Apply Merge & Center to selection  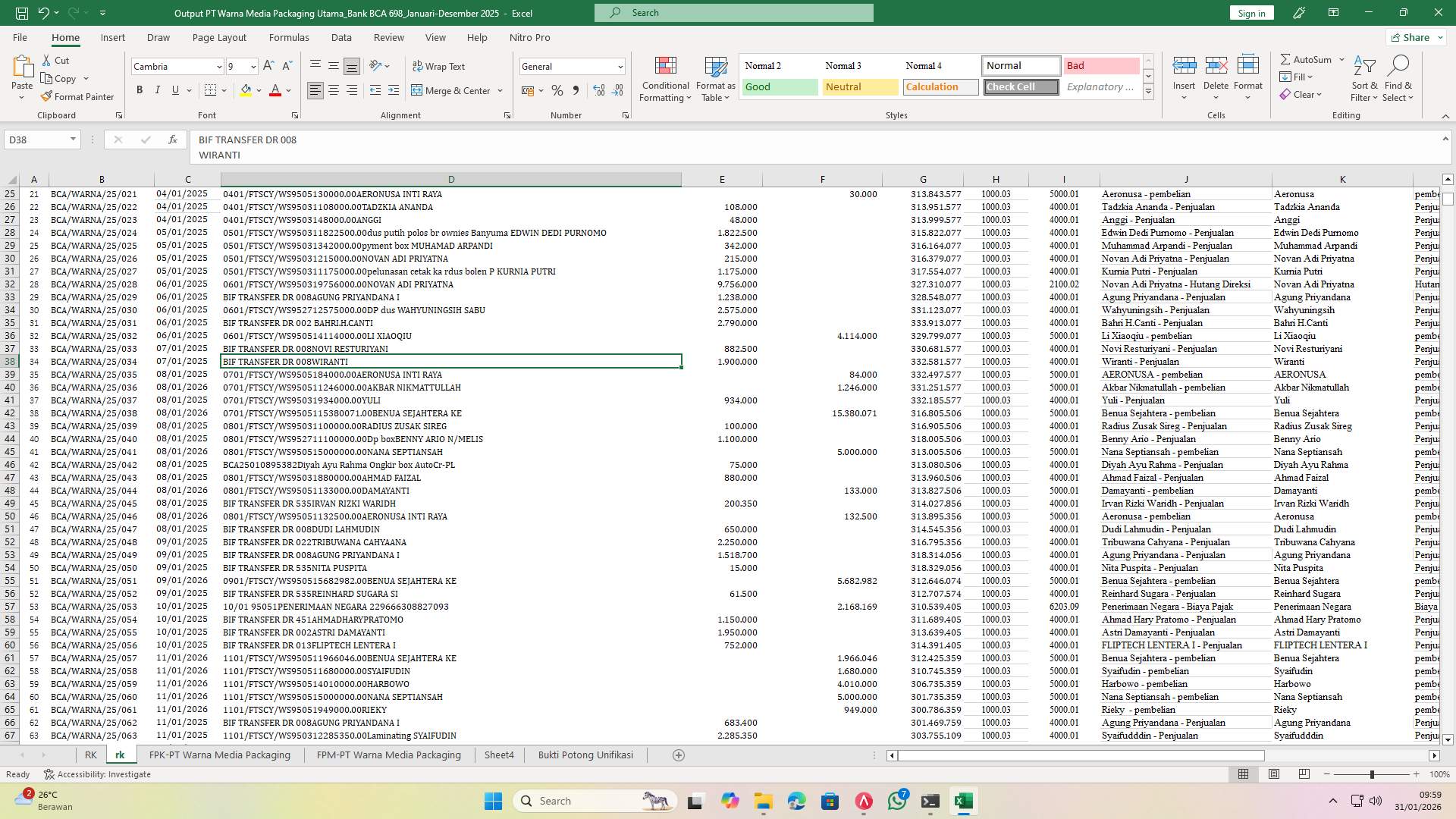pyautogui.click(x=452, y=90)
